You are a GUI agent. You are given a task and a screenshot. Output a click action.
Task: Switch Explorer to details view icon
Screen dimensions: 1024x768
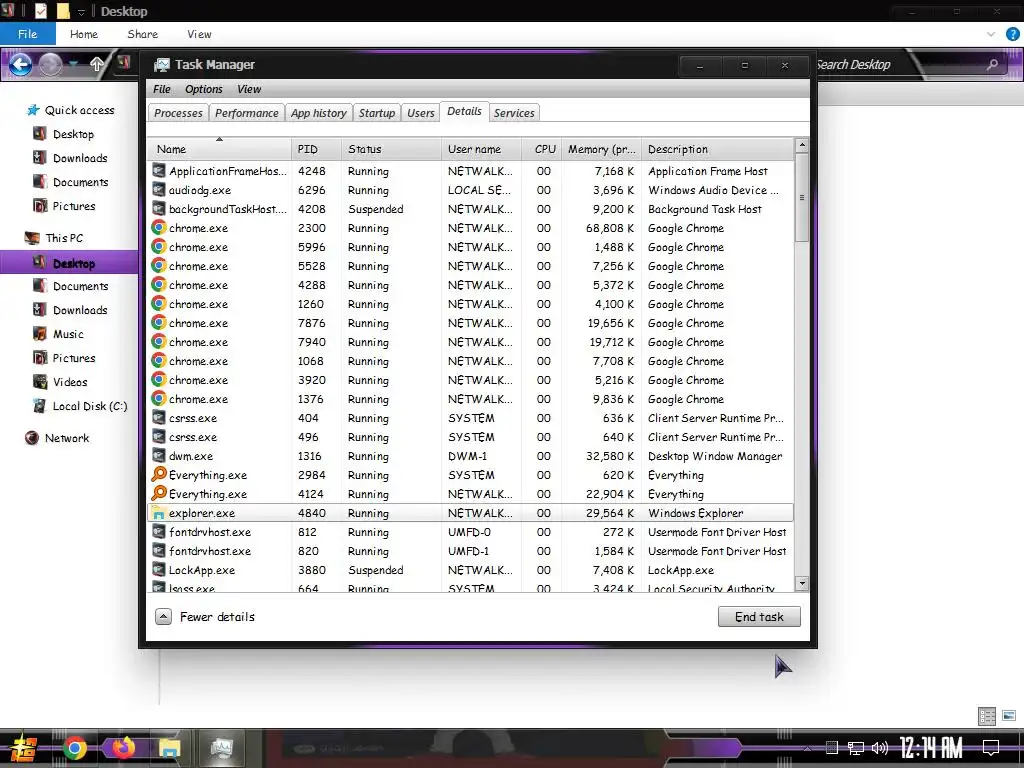click(987, 716)
